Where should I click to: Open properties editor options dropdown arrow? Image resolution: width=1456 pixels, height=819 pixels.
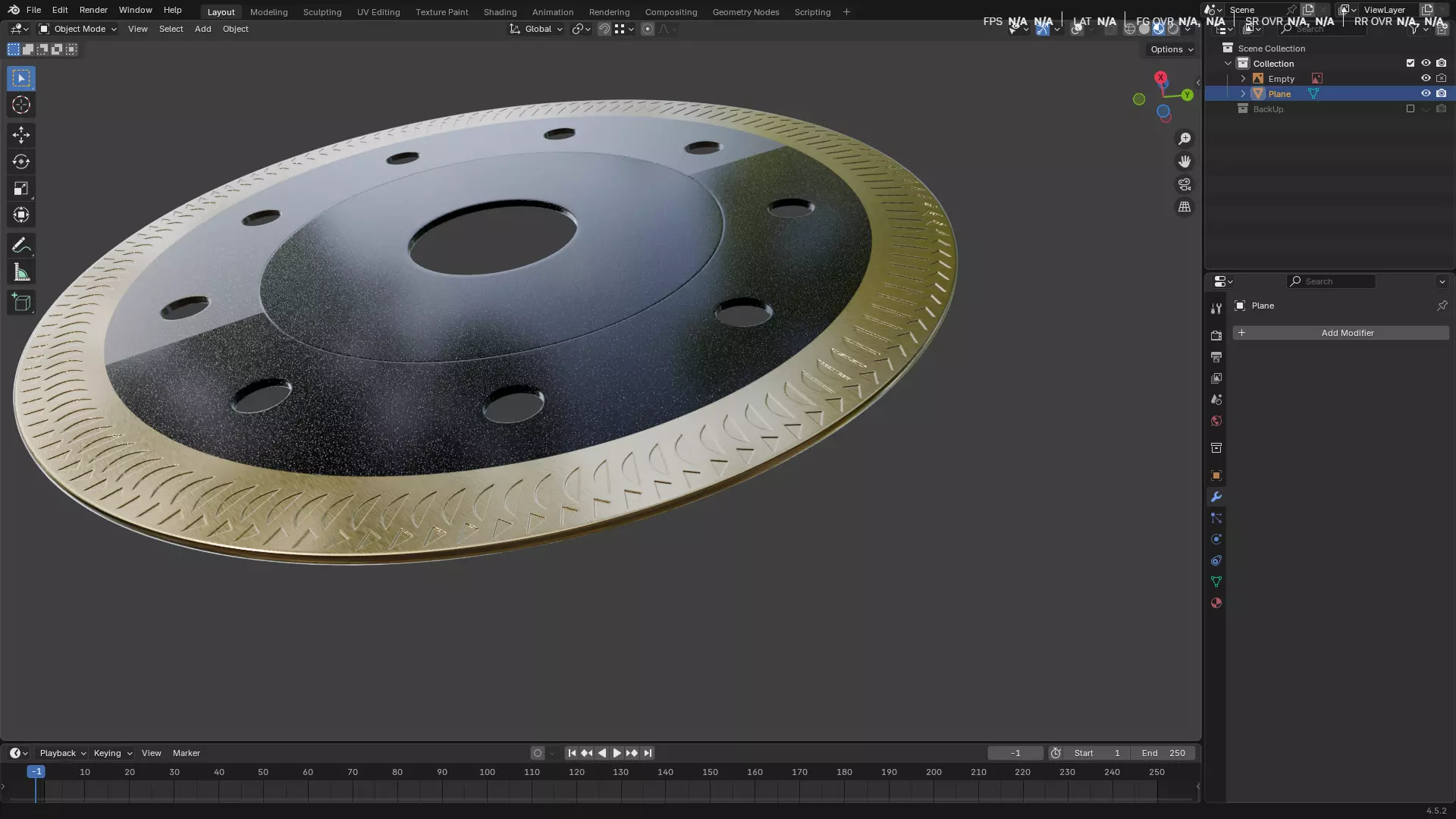1442,281
